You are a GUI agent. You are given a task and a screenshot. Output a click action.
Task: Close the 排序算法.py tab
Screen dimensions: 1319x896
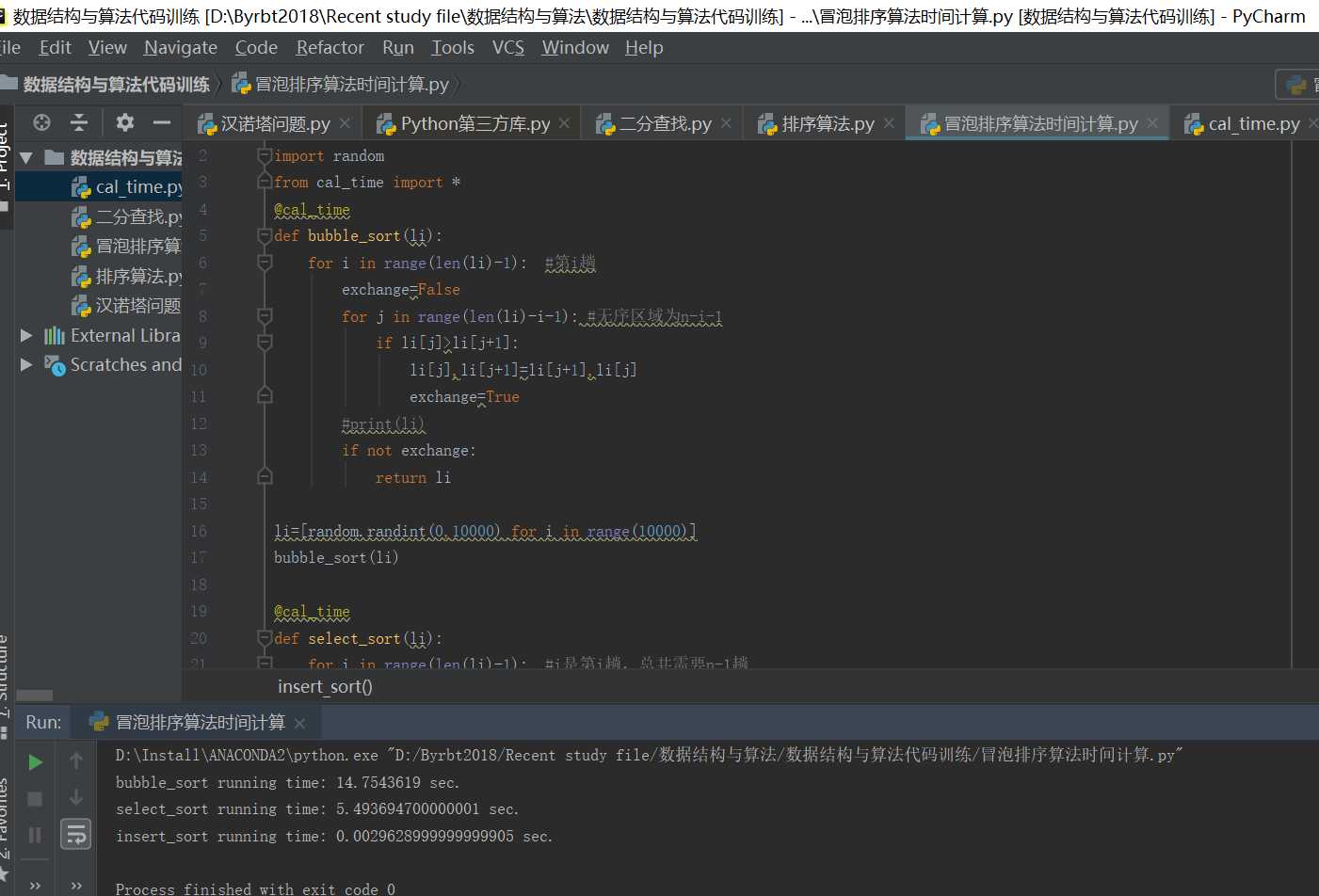point(889,123)
